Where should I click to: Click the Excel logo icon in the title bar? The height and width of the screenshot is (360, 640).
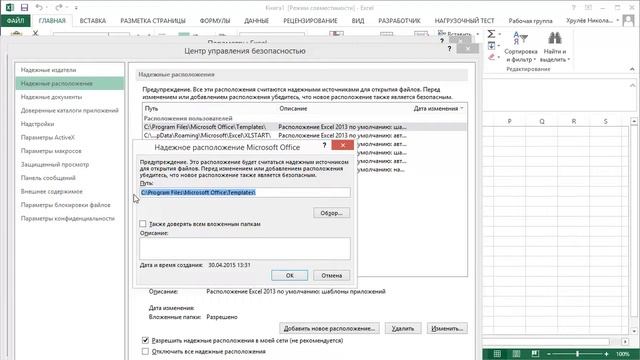coord(10,8)
